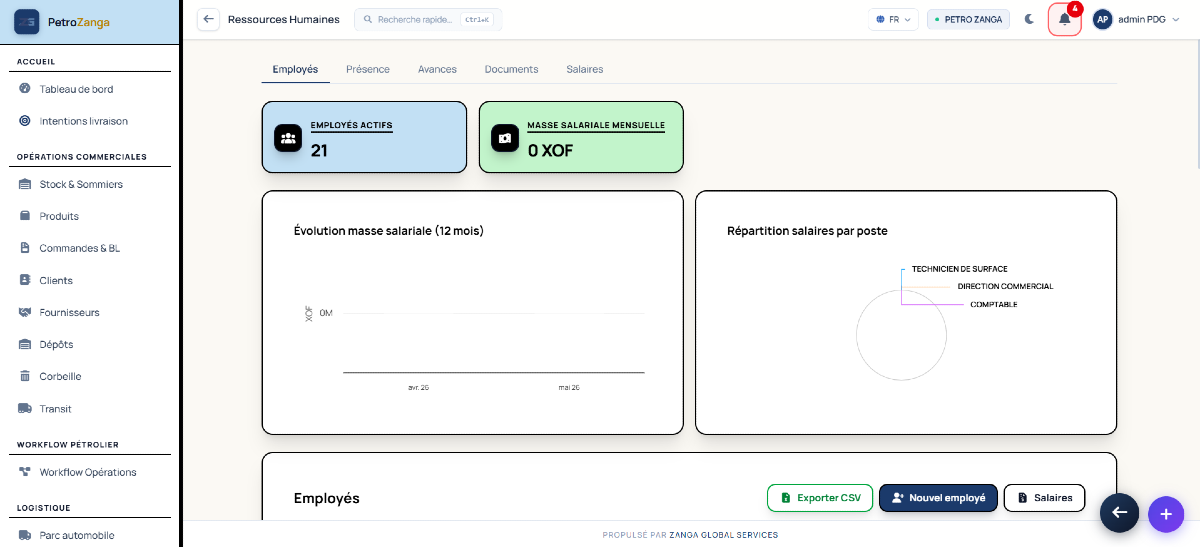Open Transit truck menu item
Screen dimensions: 1200x547
[55, 408]
